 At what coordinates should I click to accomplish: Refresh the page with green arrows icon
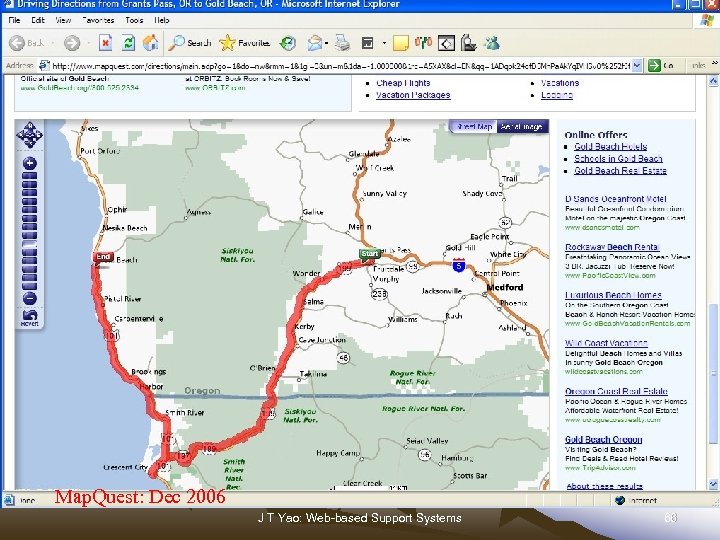tap(128, 43)
